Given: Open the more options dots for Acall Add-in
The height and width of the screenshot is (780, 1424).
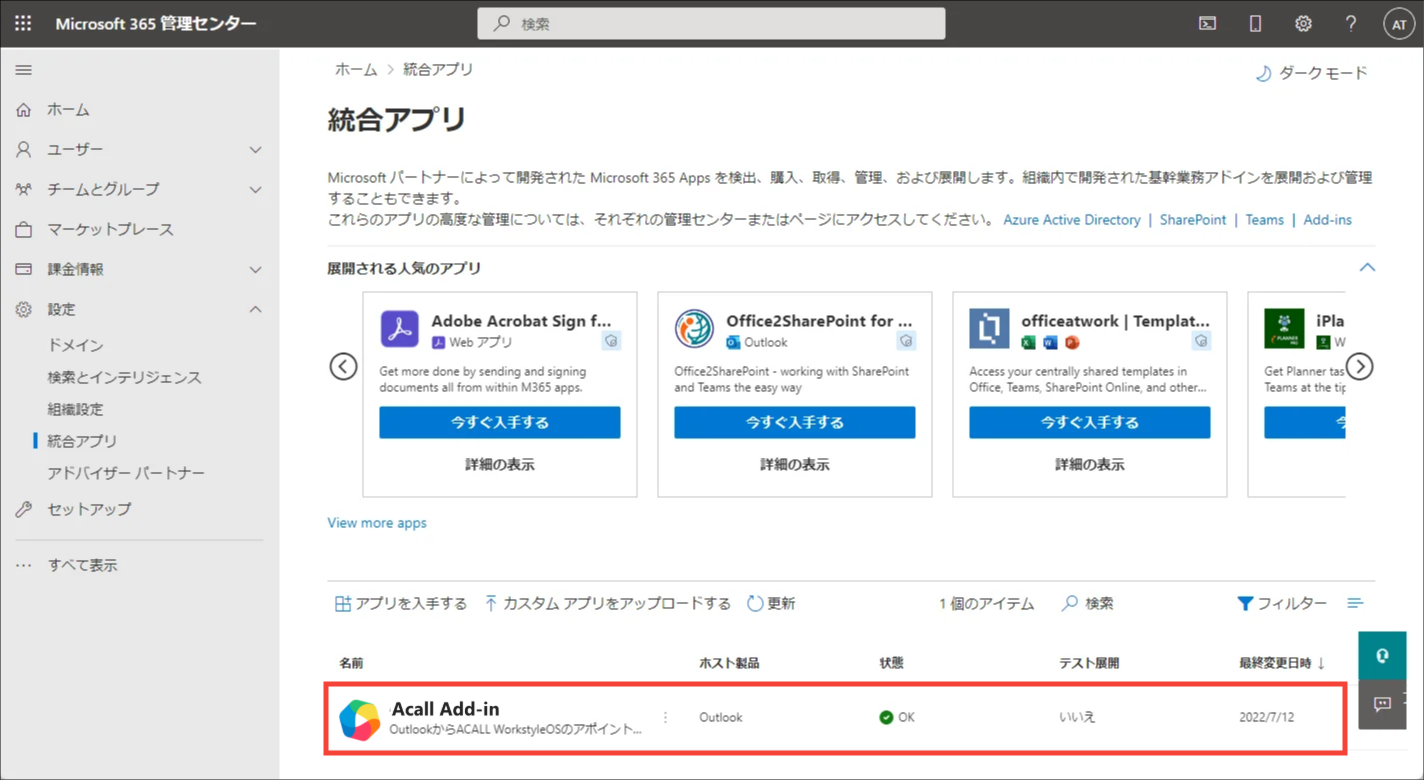Looking at the screenshot, I should [x=665, y=717].
